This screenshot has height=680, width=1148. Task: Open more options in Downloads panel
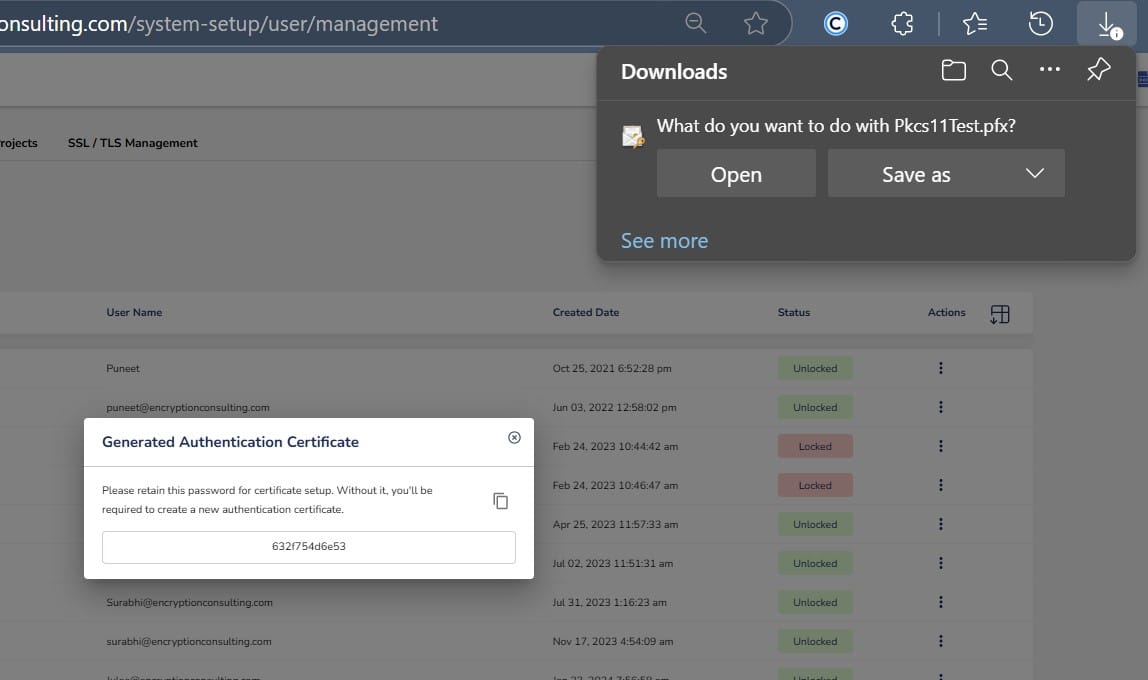tap(1049, 70)
